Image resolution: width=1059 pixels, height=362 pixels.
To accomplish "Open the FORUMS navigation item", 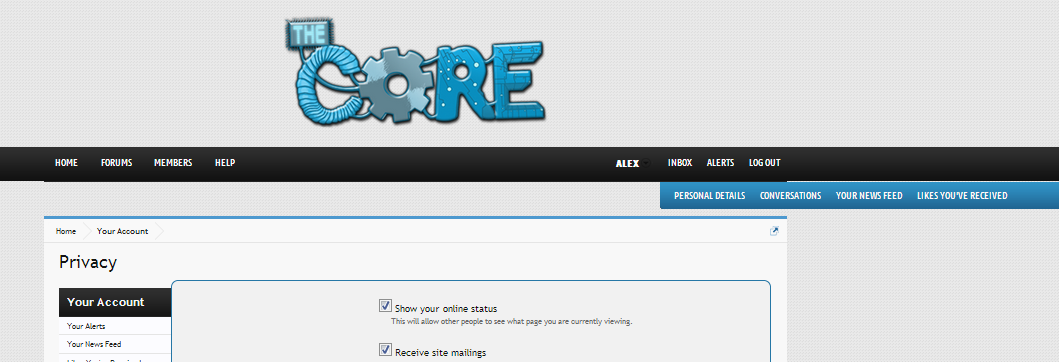I will [117, 163].
